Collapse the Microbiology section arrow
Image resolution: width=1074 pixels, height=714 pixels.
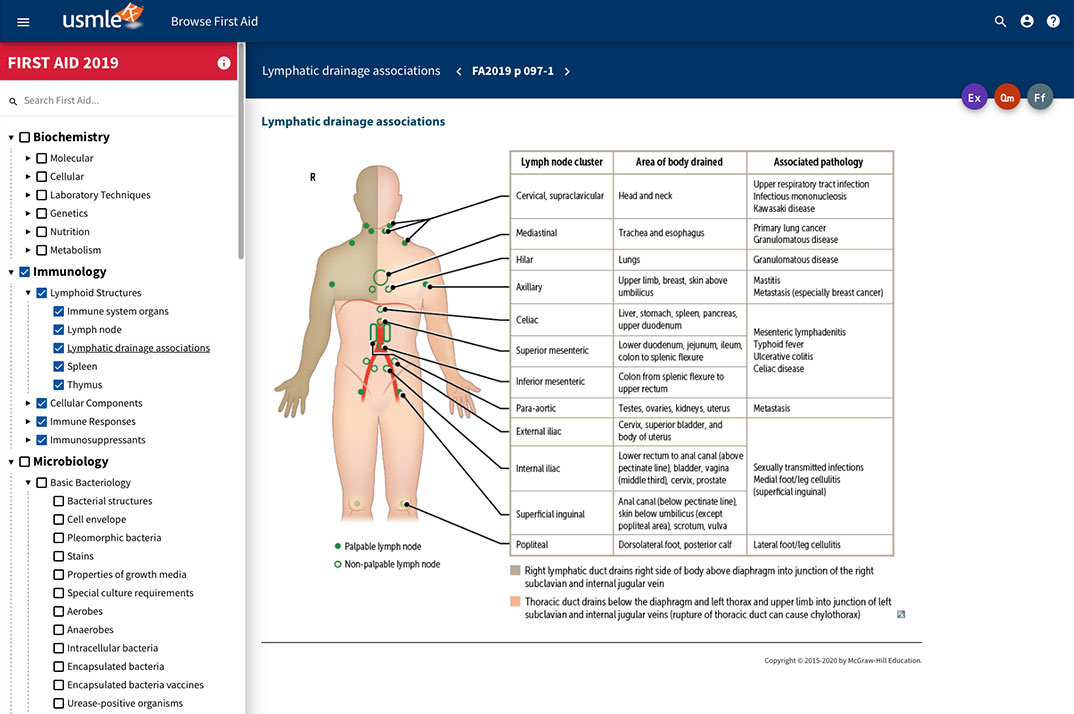tap(11, 463)
